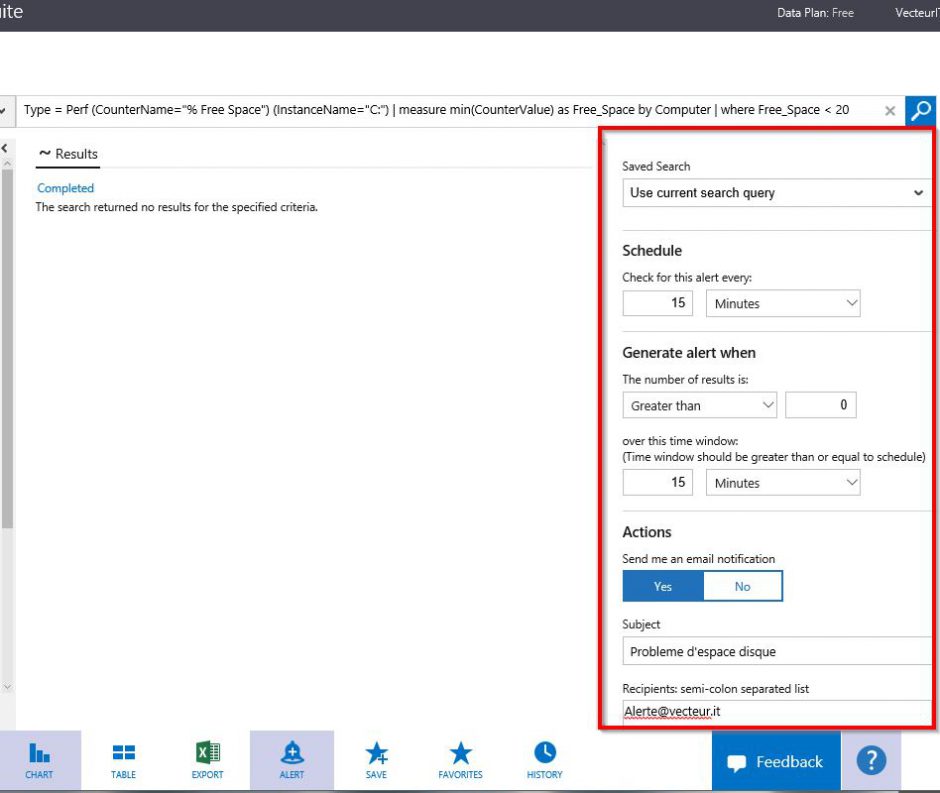
Task: Click the Help question mark icon
Action: pos(871,760)
